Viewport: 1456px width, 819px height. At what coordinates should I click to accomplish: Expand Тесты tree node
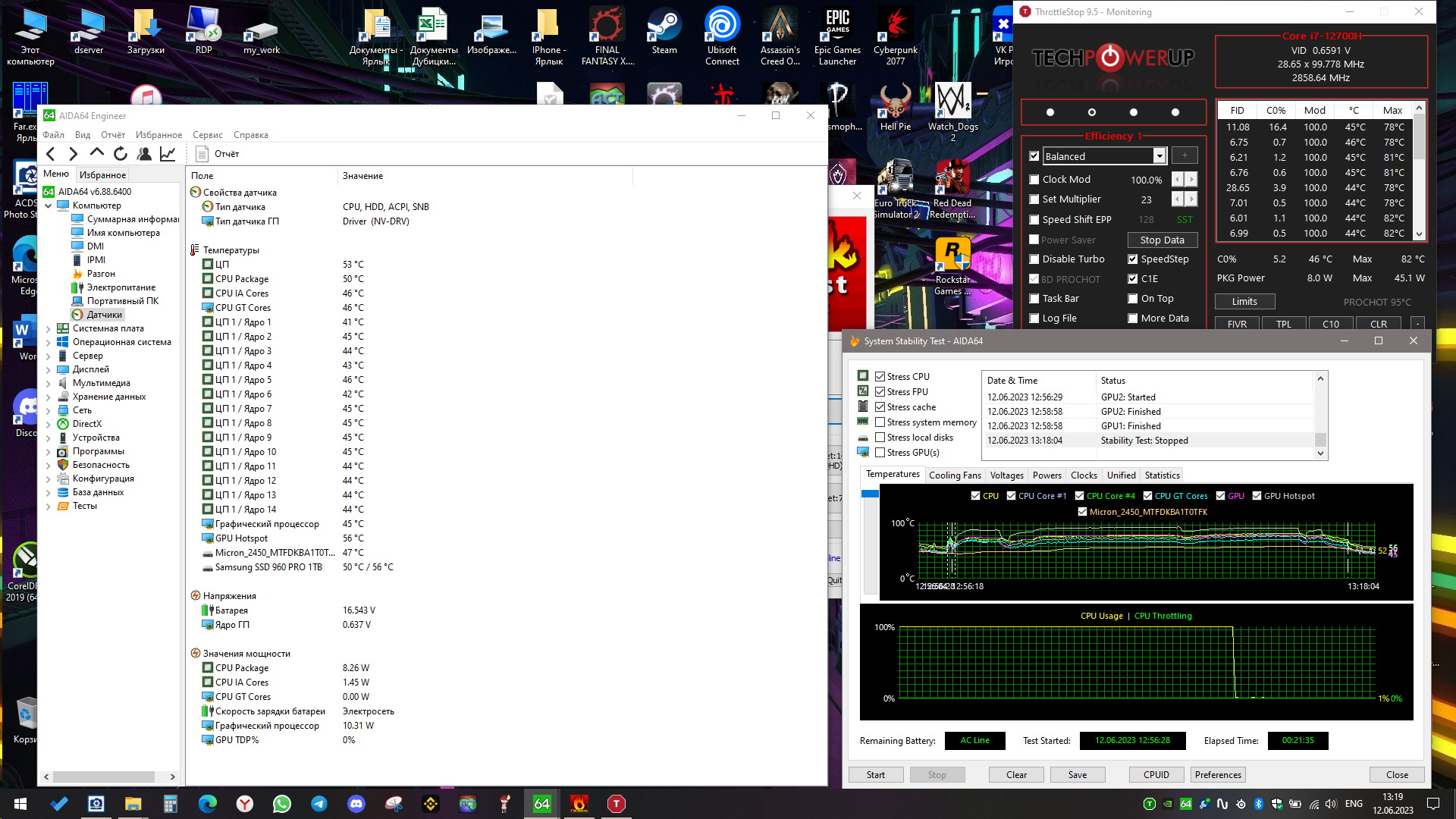click(x=49, y=506)
